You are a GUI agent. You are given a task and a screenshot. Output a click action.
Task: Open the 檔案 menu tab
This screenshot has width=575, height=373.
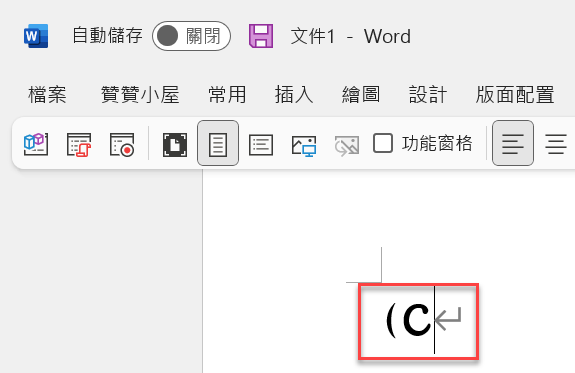(47, 95)
